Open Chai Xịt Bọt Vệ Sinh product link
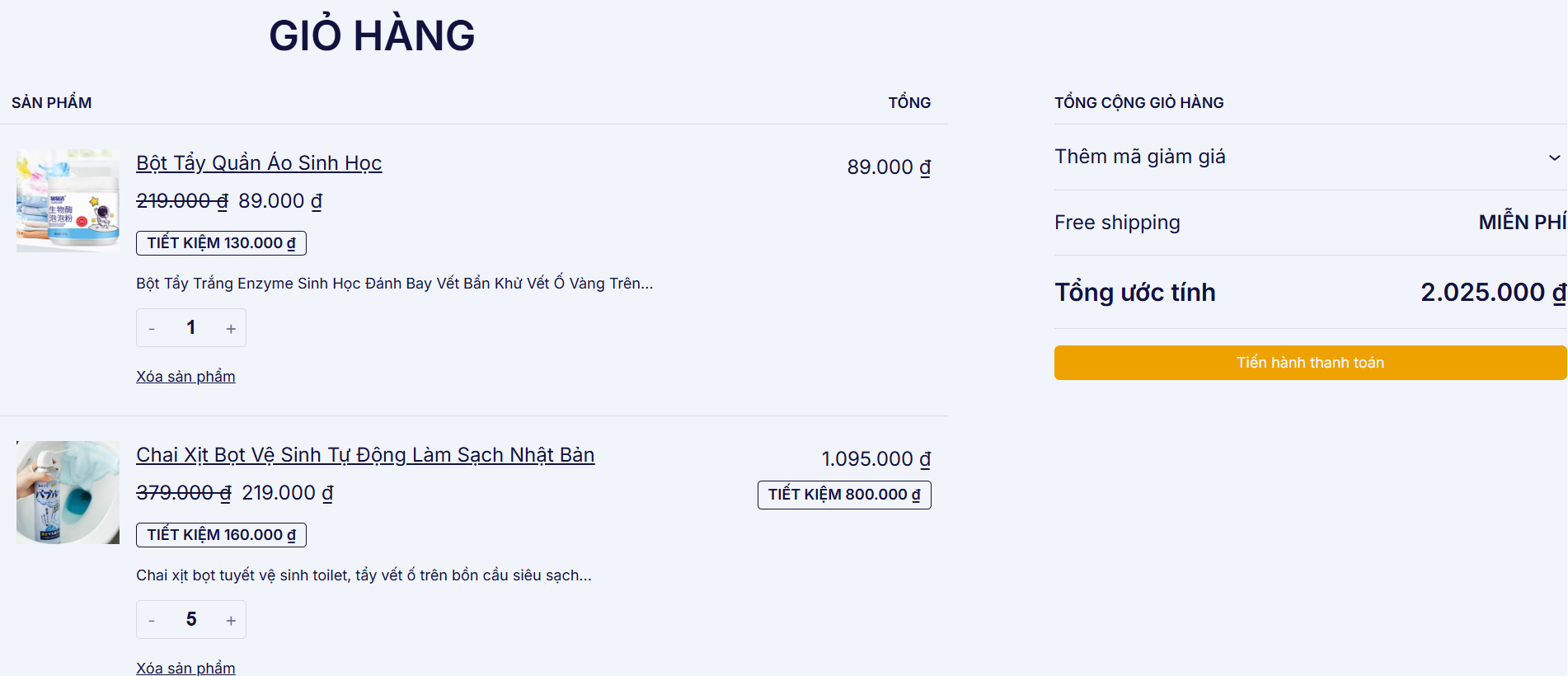 click(x=364, y=455)
